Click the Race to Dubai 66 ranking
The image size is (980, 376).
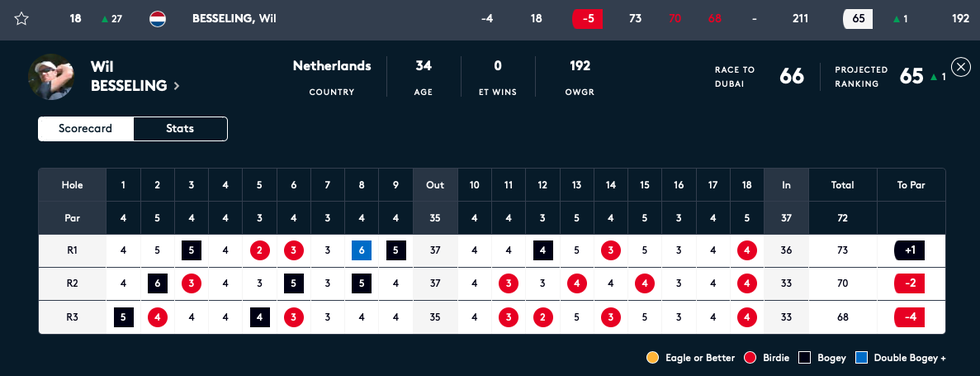click(791, 76)
